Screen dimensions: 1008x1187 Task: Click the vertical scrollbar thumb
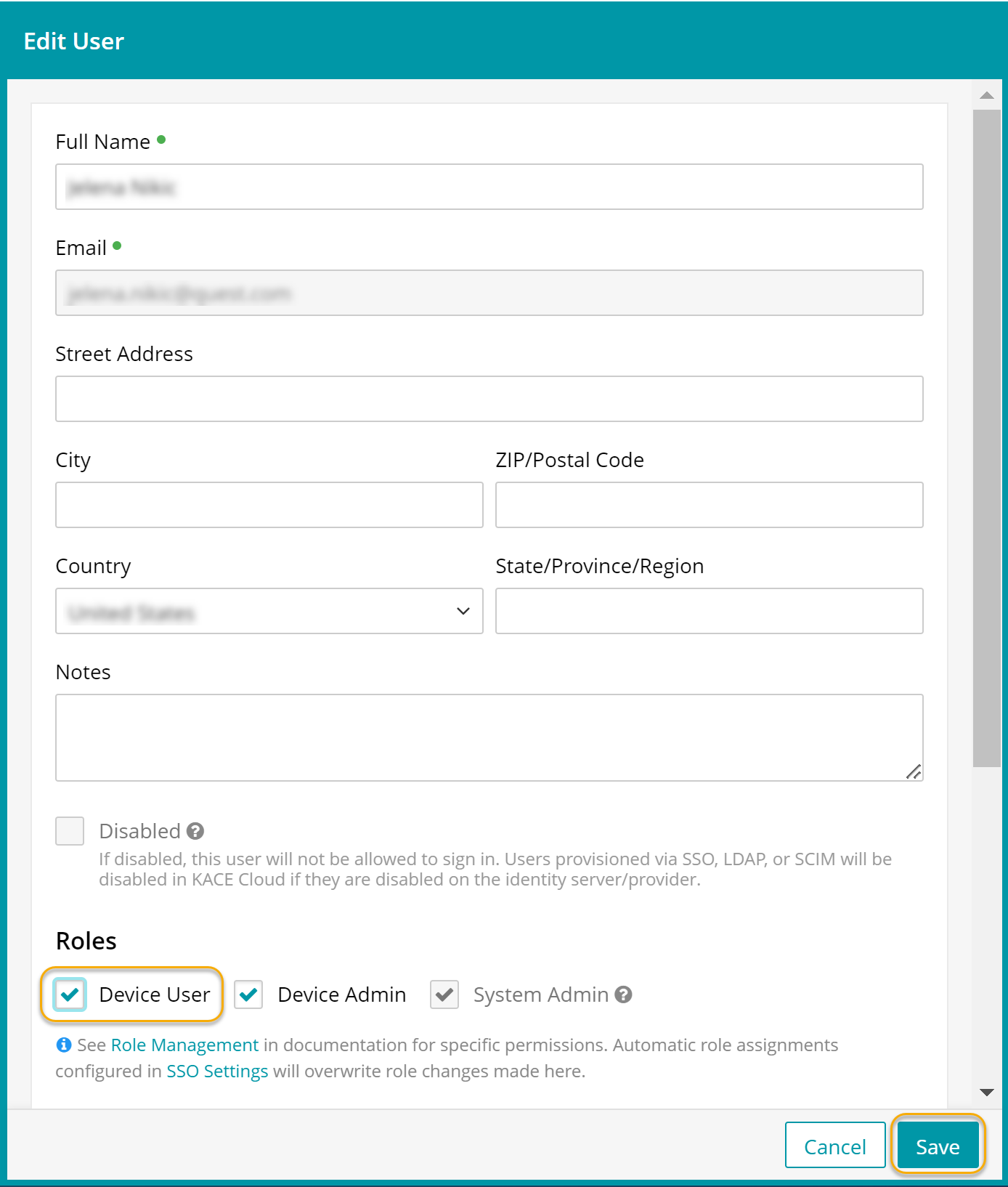(986, 436)
